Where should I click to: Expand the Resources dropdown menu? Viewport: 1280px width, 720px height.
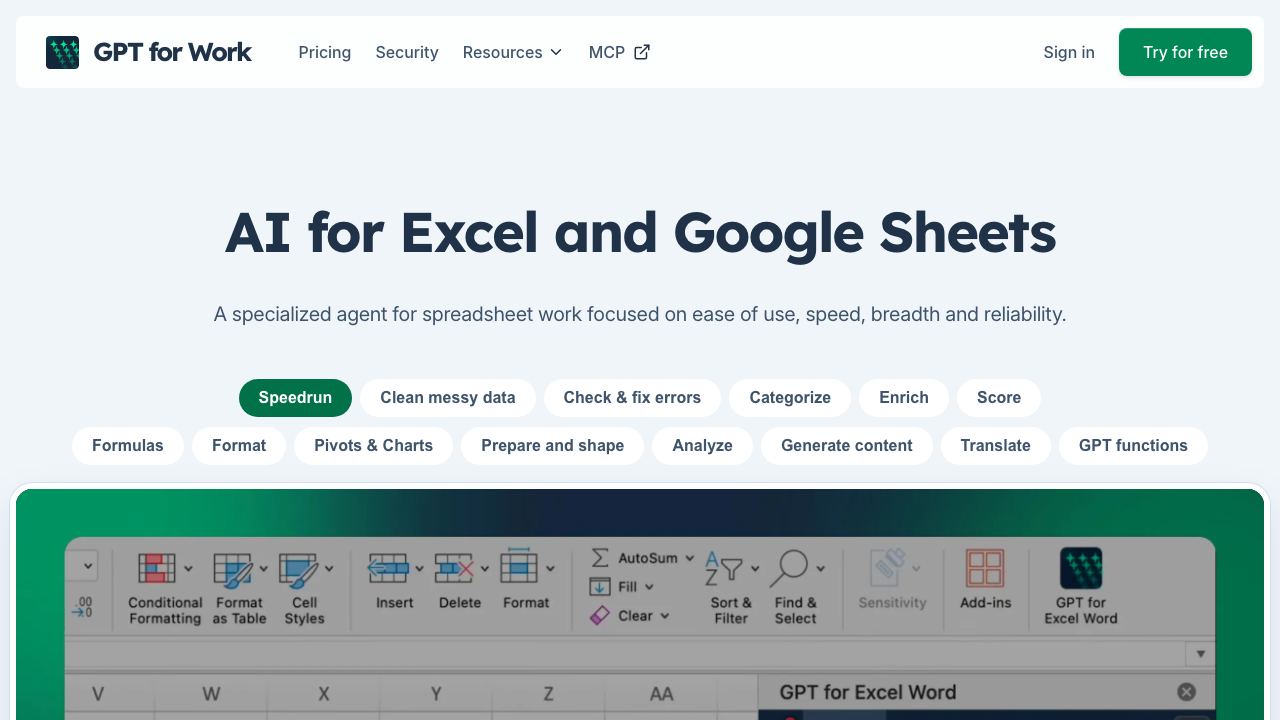pyautogui.click(x=512, y=52)
